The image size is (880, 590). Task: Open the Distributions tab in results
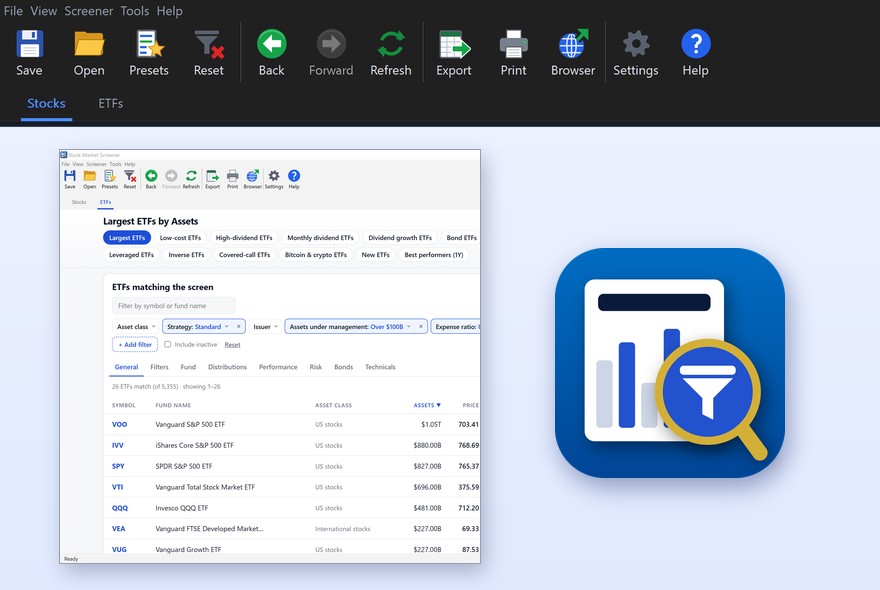(227, 367)
